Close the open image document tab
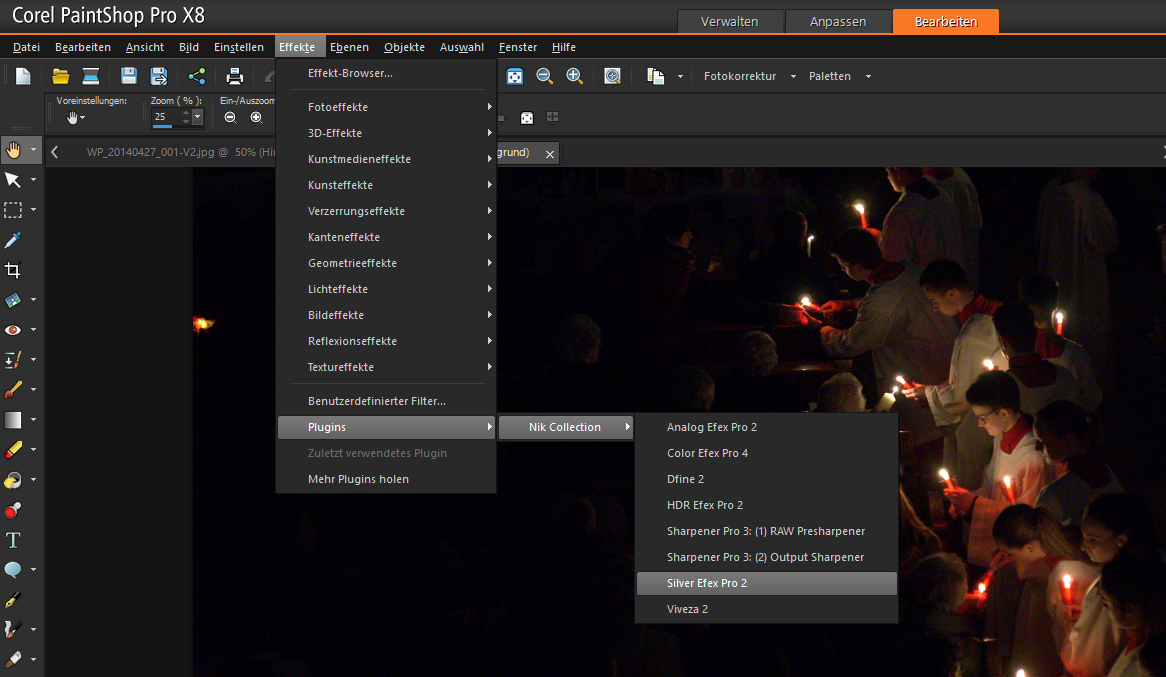 [550, 154]
